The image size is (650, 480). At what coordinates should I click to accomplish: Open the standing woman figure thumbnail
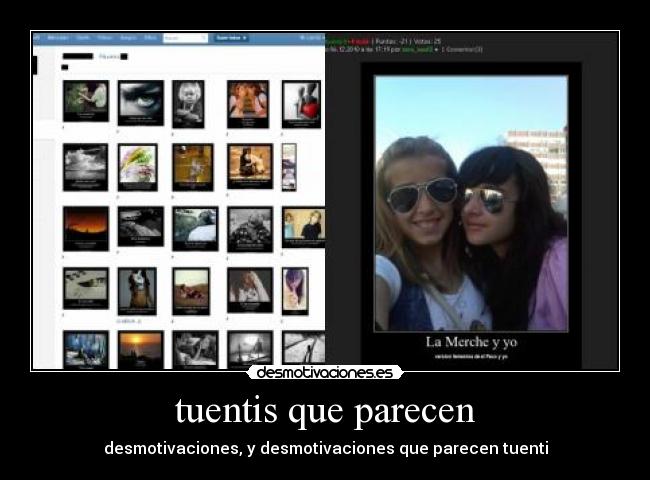coord(137,291)
